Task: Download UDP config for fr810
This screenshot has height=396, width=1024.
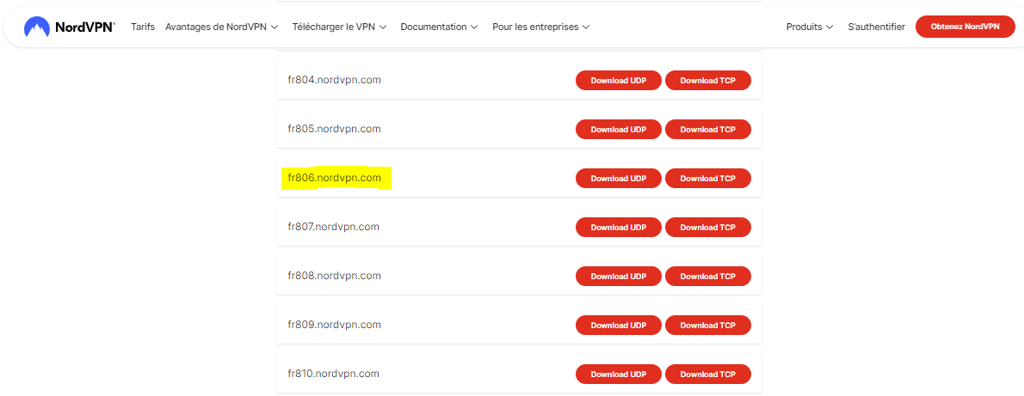Action: tap(618, 374)
